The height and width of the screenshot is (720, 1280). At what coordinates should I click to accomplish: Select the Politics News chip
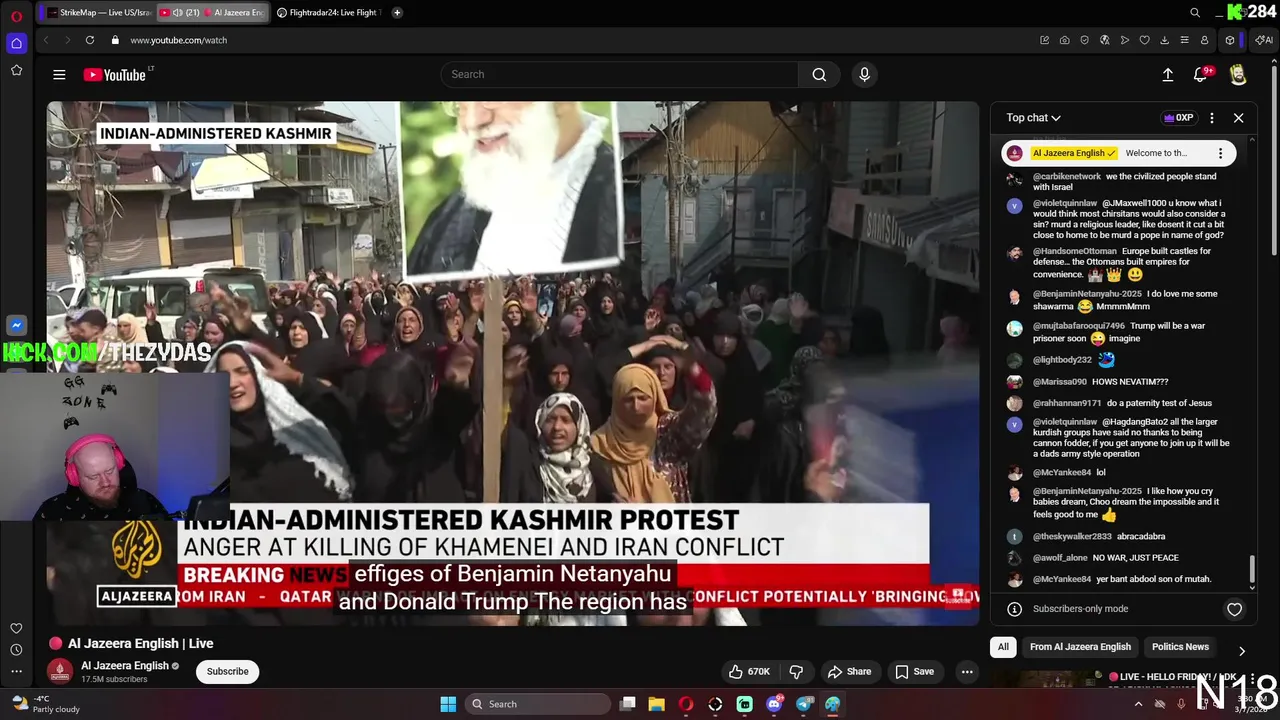(x=1180, y=647)
